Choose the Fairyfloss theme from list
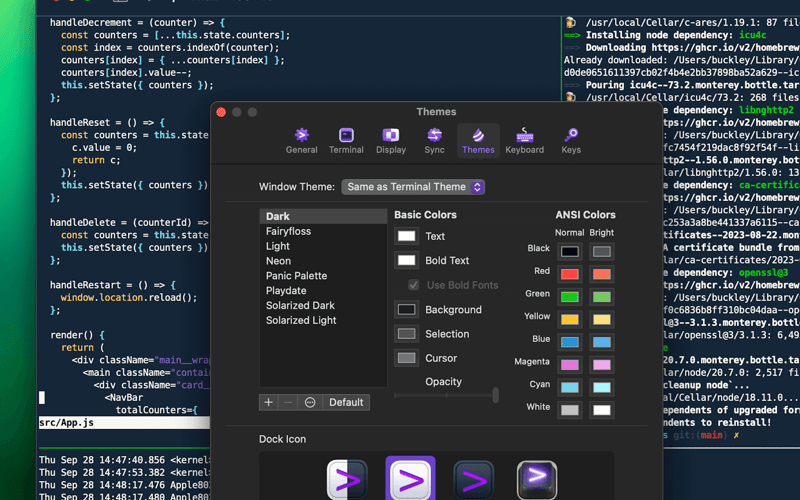800x500 pixels. [x=288, y=231]
